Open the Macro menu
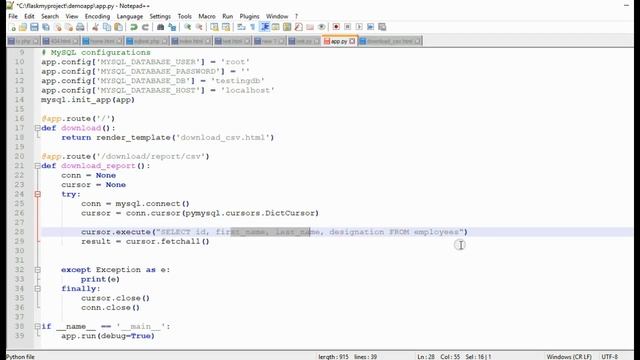The image size is (640, 360). (x=207, y=16)
